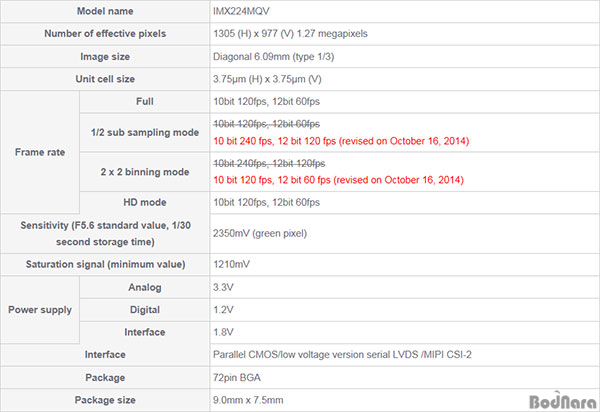Screen dimensions: 600x412
Task: Select the Model name header cell
Action: pyautogui.click(x=105, y=11)
